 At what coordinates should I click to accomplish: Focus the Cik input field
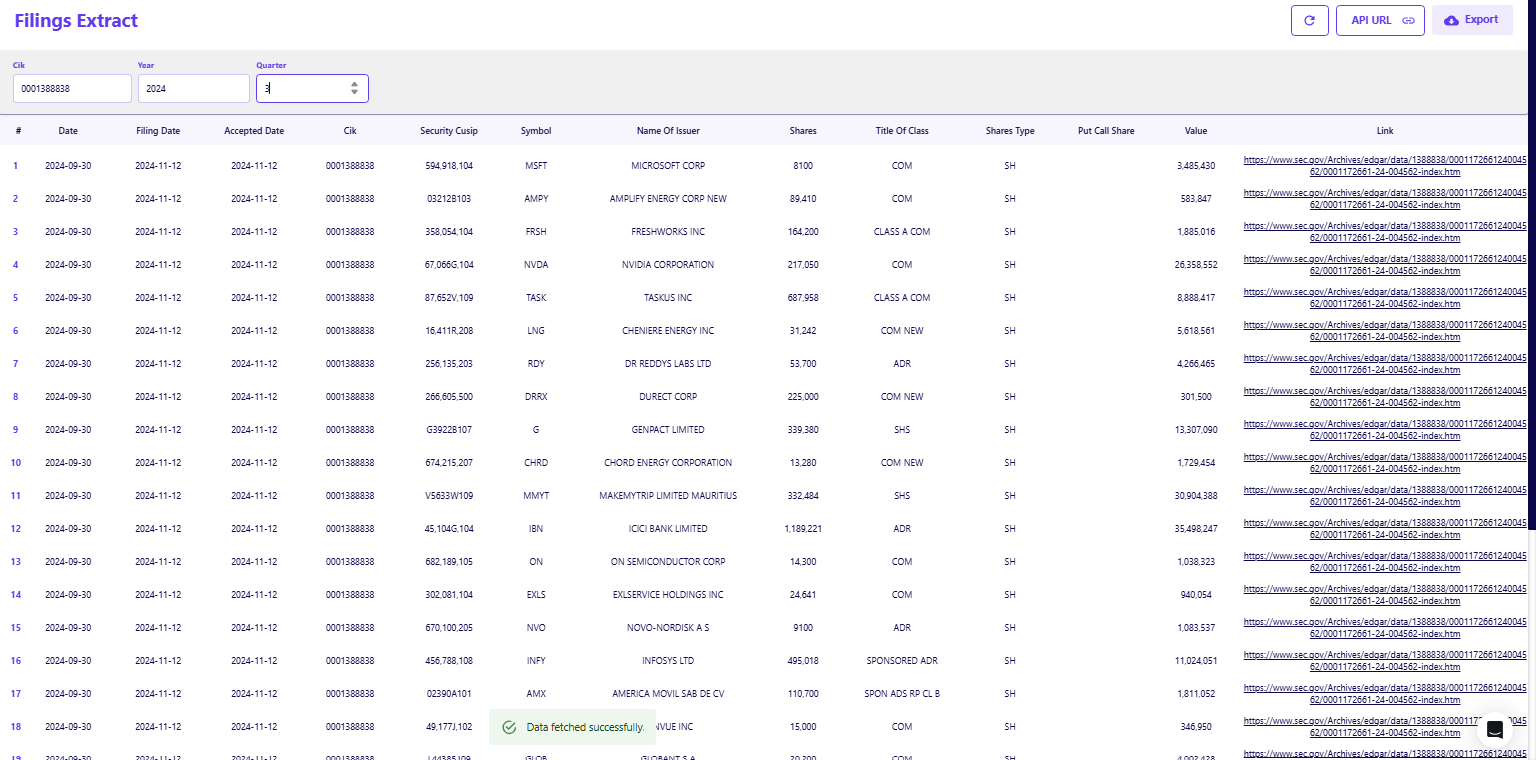[x=72, y=88]
